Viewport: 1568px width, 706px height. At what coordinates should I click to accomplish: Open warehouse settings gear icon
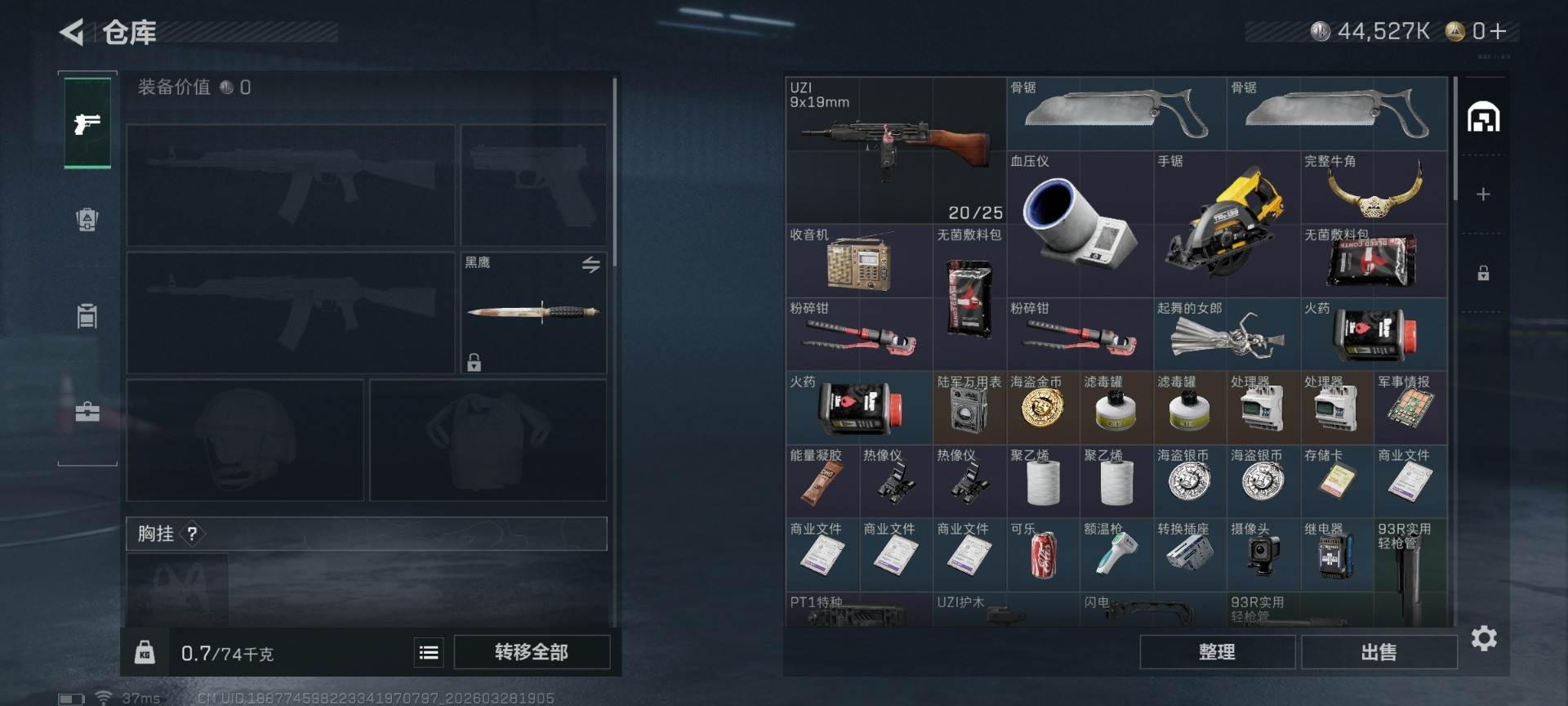1484,638
